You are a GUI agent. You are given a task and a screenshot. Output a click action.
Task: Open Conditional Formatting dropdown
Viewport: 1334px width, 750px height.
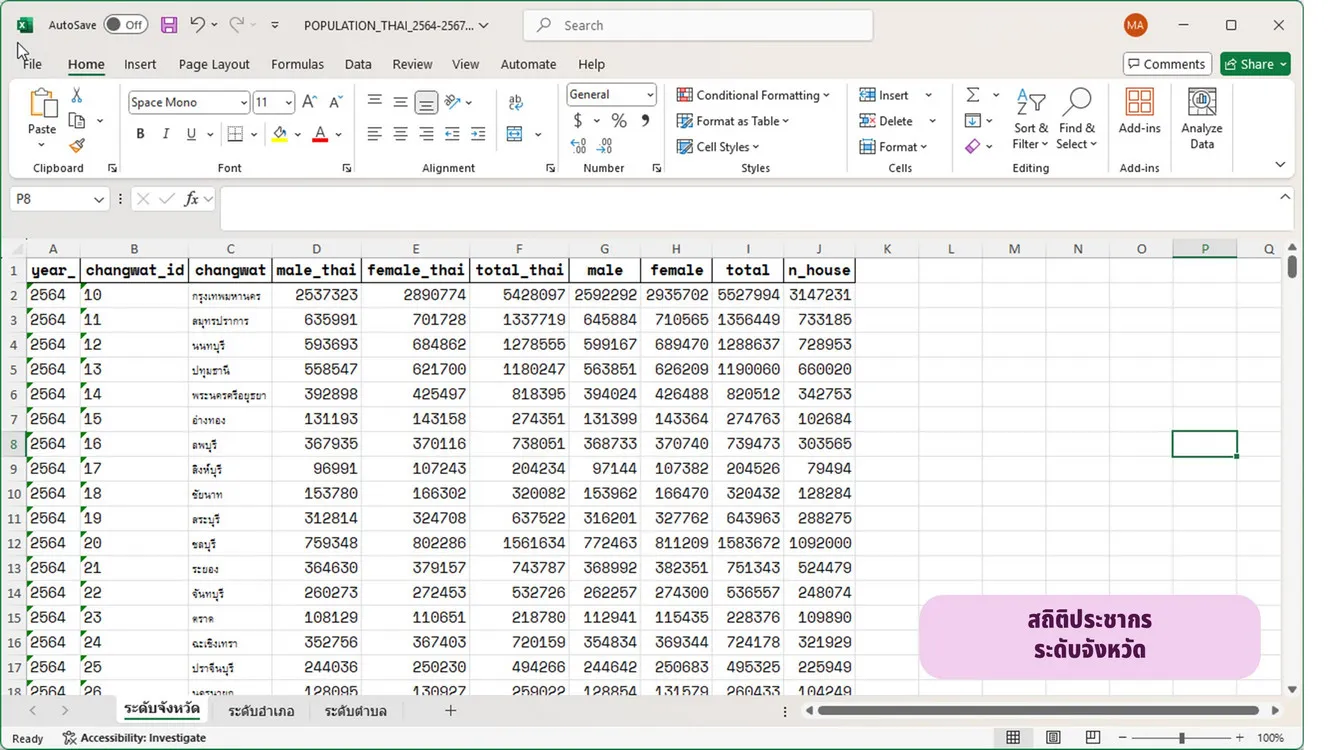coord(753,95)
